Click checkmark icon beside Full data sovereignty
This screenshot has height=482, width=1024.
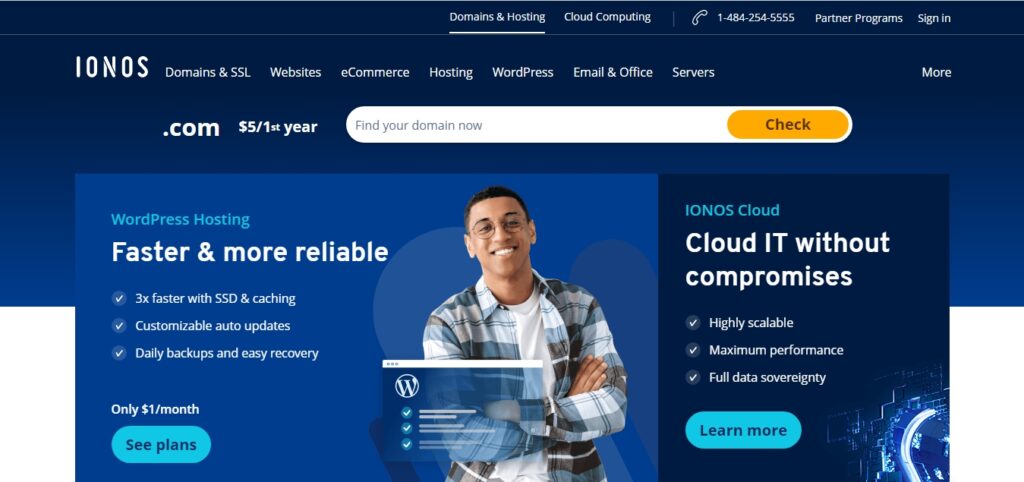click(693, 378)
